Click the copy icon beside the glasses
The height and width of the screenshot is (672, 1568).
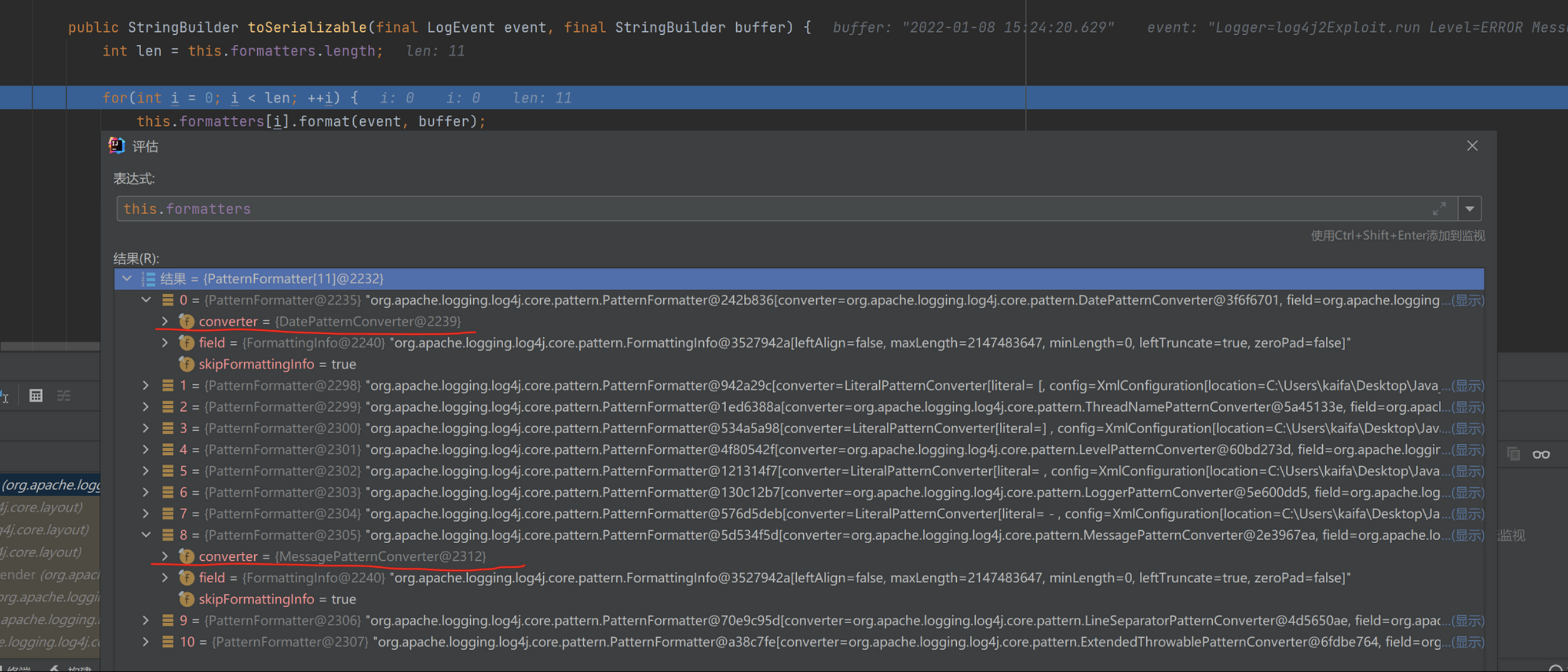pyautogui.click(x=1513, y=454)
